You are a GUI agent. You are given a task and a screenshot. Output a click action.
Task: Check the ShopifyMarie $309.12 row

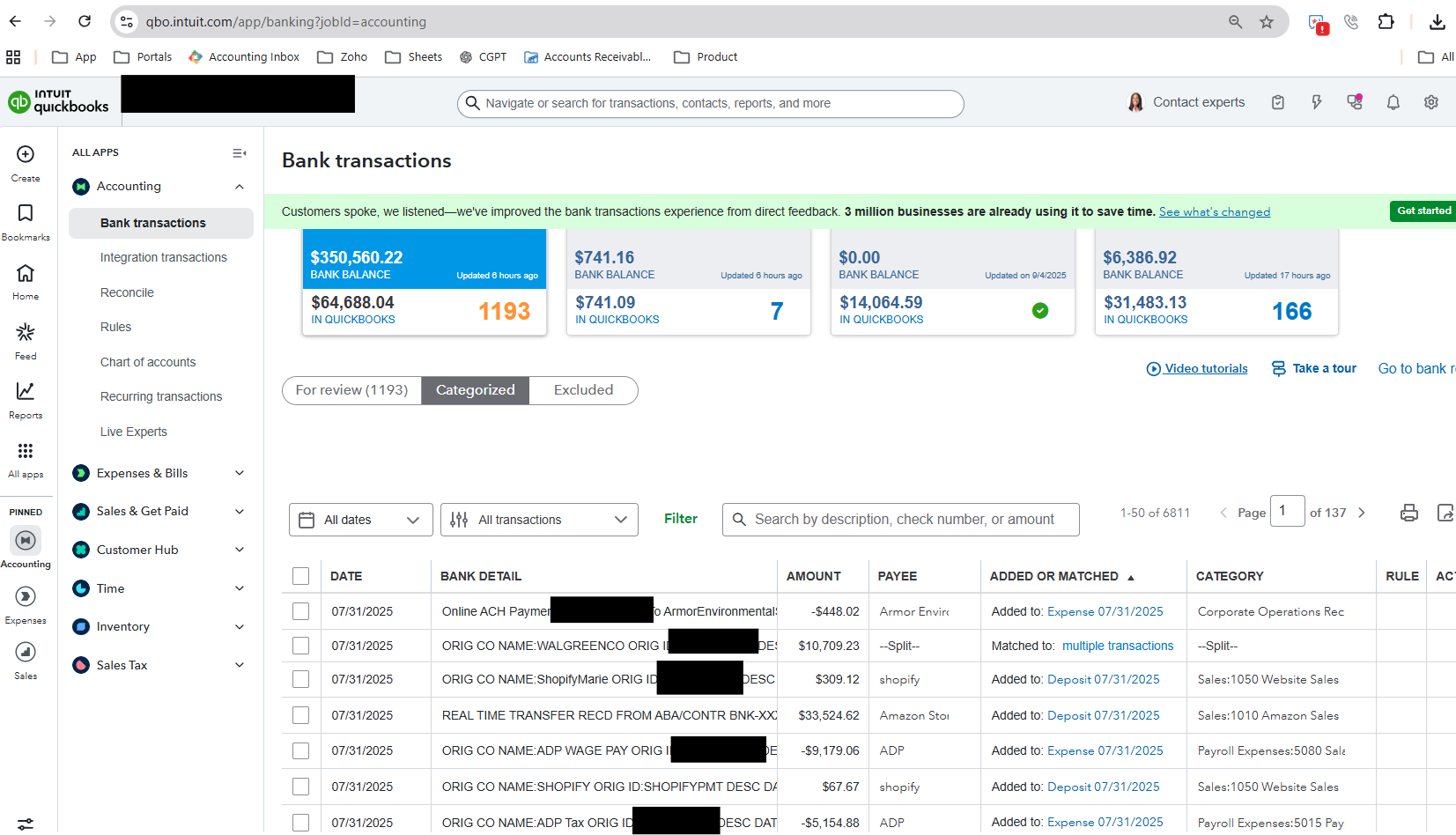[x=301, y=679]
